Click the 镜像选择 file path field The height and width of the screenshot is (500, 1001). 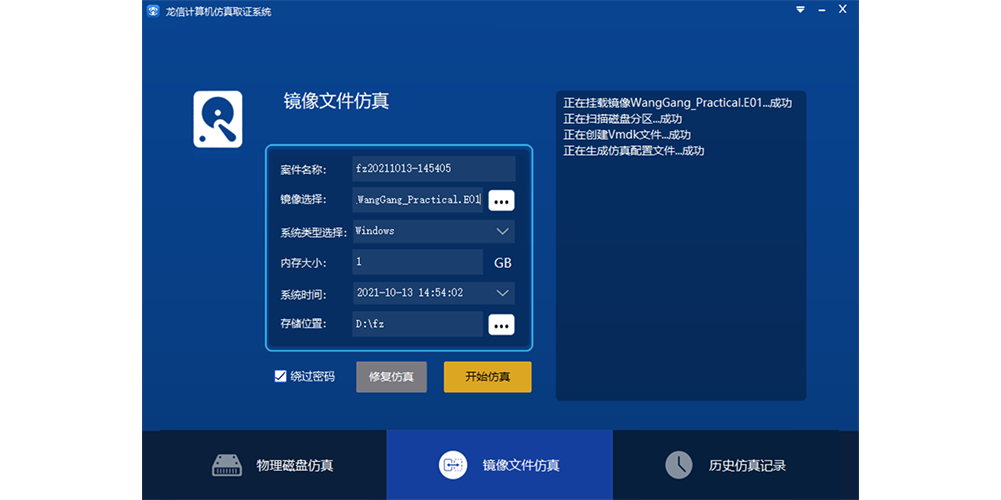[417, 200]
